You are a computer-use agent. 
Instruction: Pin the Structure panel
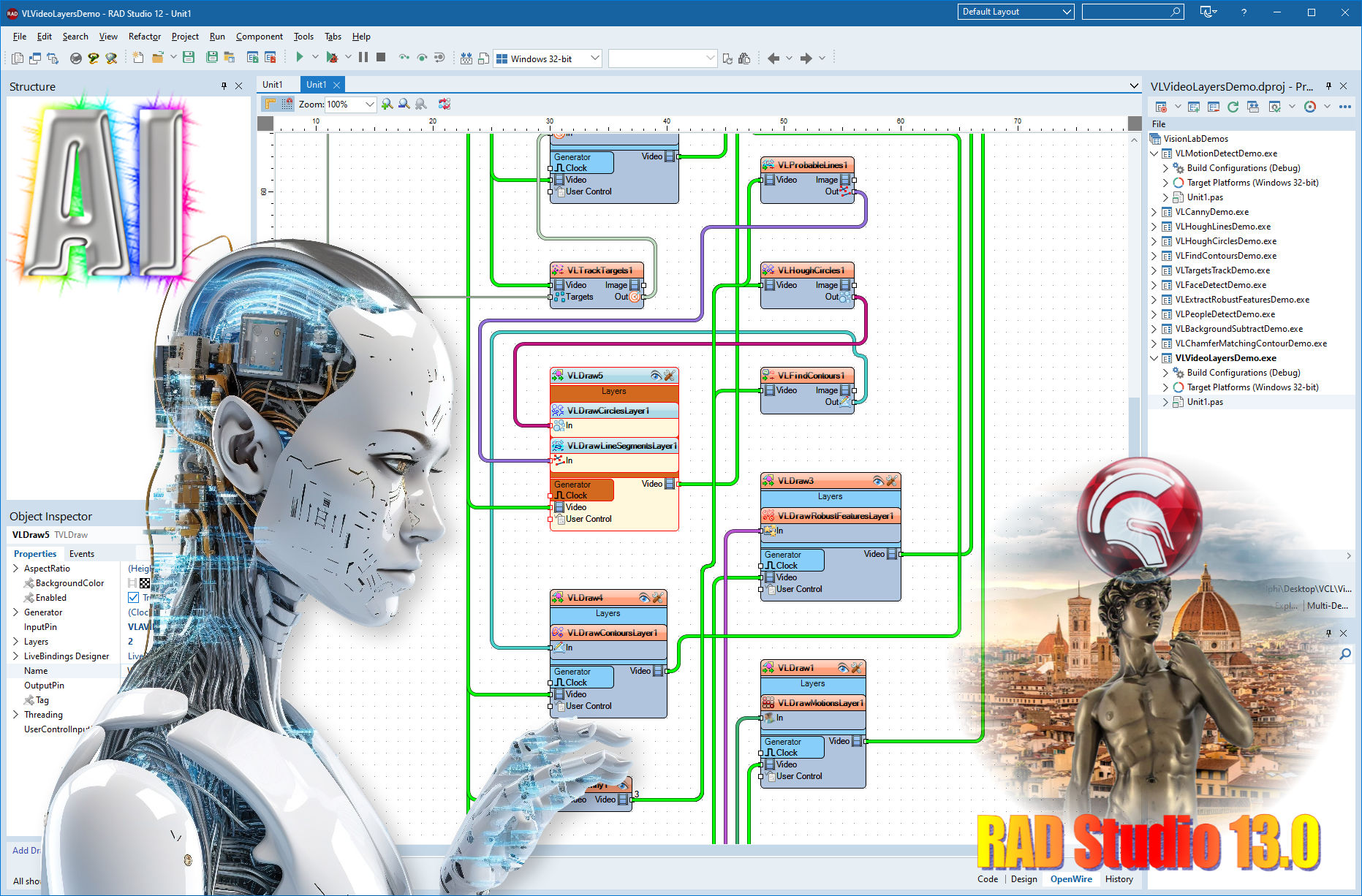tap(224, 86)
